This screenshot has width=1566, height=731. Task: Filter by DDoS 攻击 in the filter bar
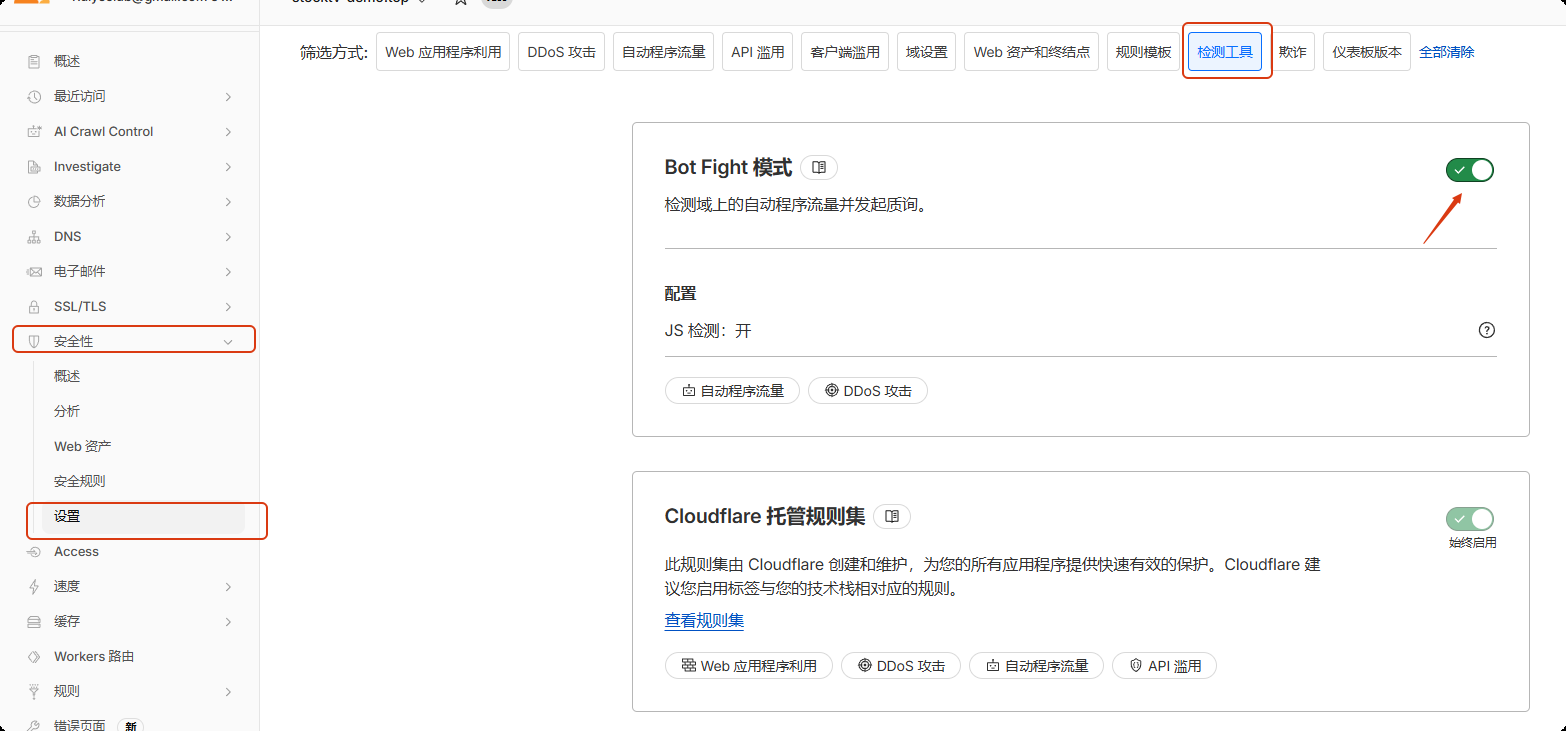(561, 52)
